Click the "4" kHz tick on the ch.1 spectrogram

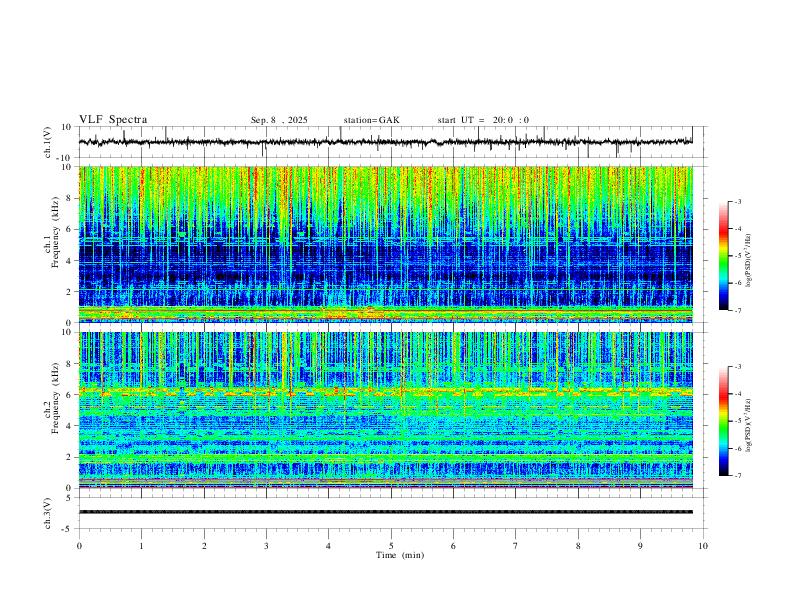pos(70,261)
